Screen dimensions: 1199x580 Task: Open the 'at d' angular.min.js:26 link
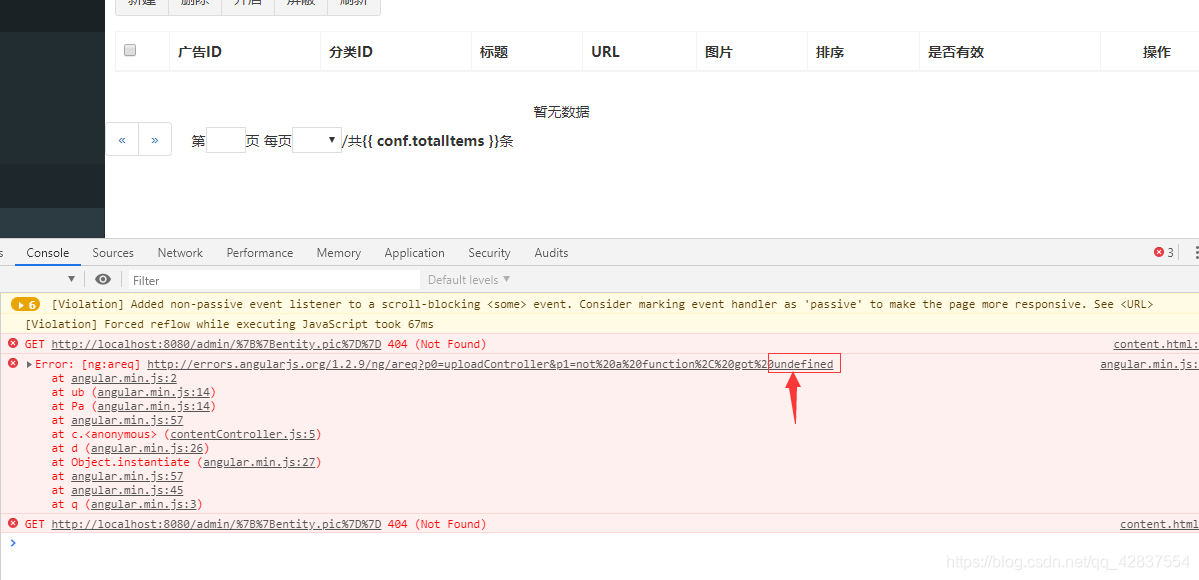[x=148, y=448]
